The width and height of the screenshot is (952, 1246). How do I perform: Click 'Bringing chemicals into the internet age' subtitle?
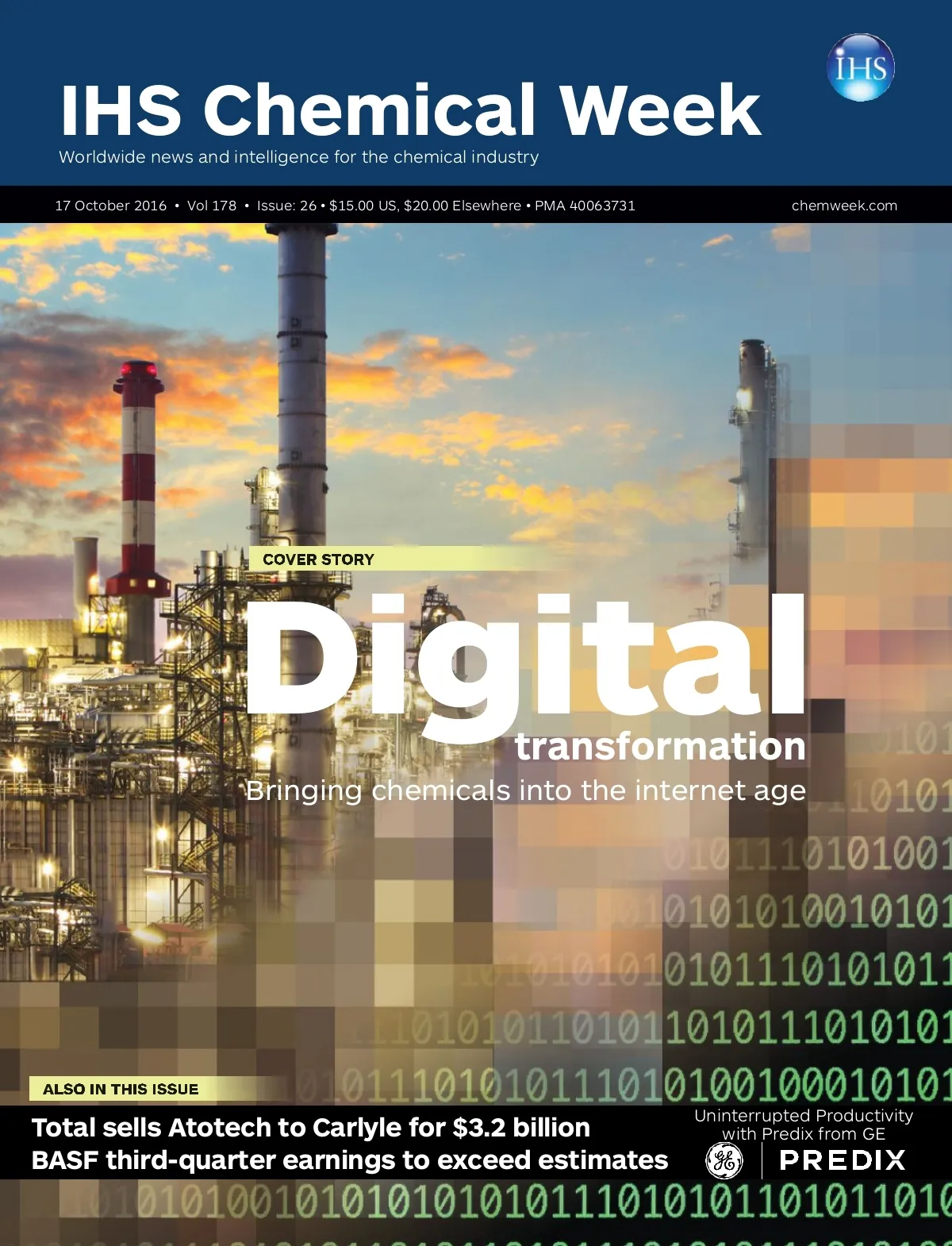click(525, 790)
